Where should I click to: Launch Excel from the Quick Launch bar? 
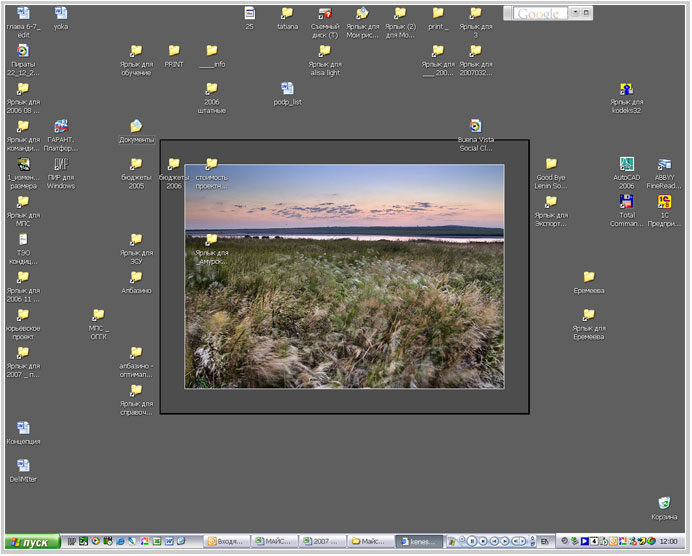(157, 541)
